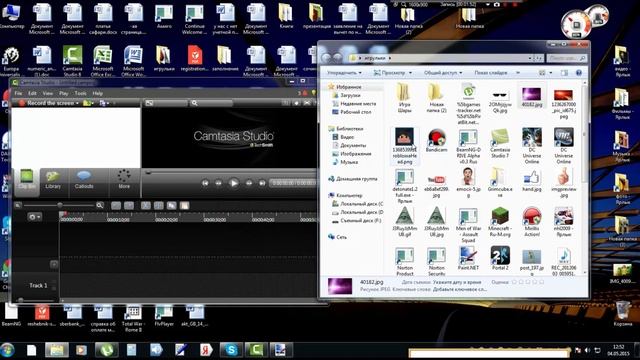Viewport: 640px width, 360px height.
Task: Step forward in Camtasia preview
Action: coord(249,183)
